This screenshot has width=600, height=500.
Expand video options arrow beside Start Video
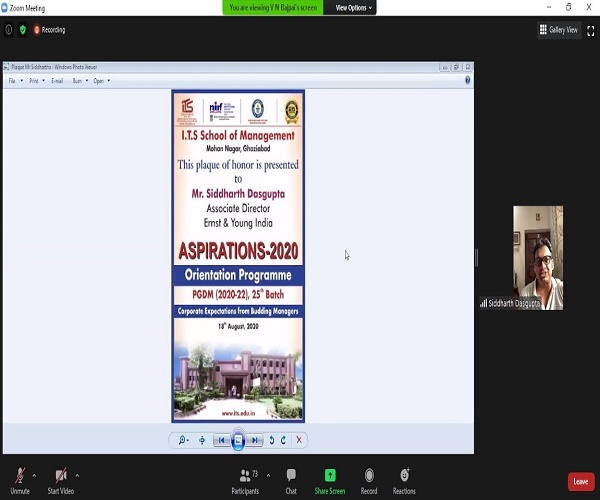tap(77, 476)
